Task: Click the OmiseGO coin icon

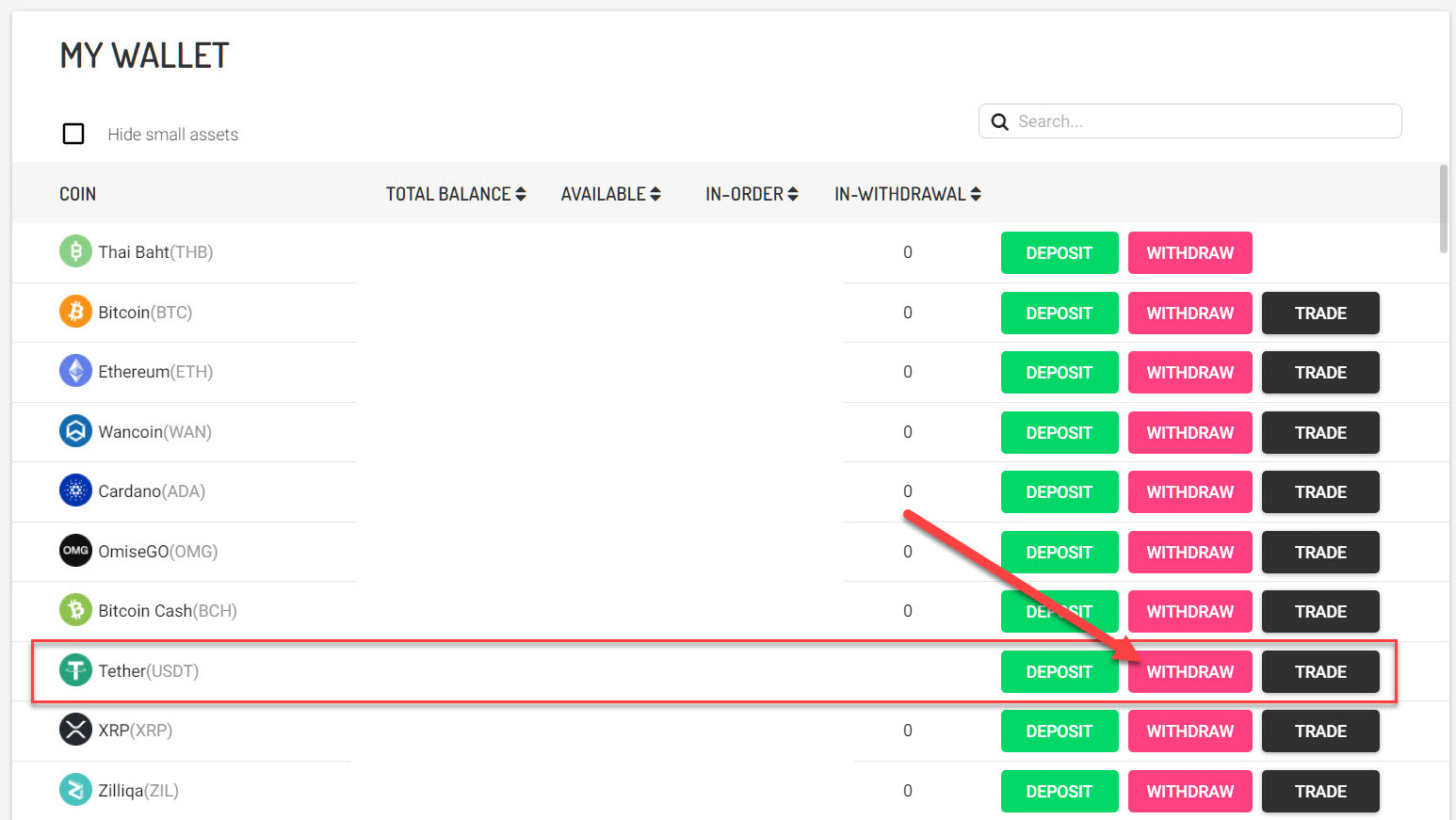Action: click(75, 551)
